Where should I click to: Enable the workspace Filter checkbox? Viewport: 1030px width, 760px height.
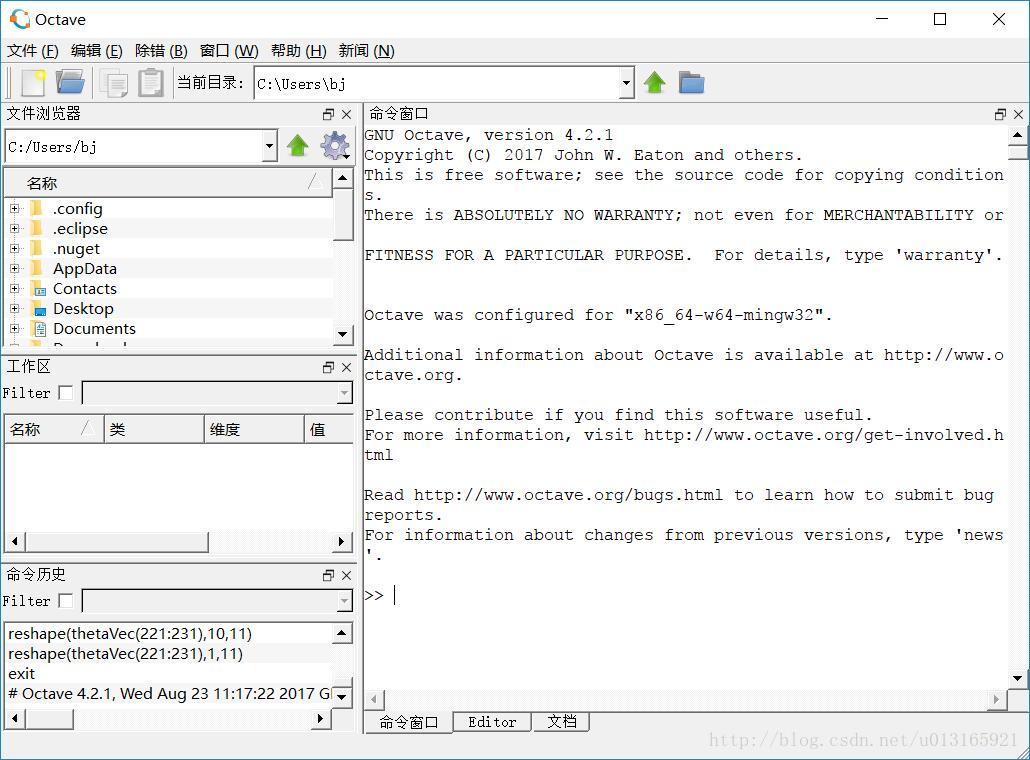[66, 393]
